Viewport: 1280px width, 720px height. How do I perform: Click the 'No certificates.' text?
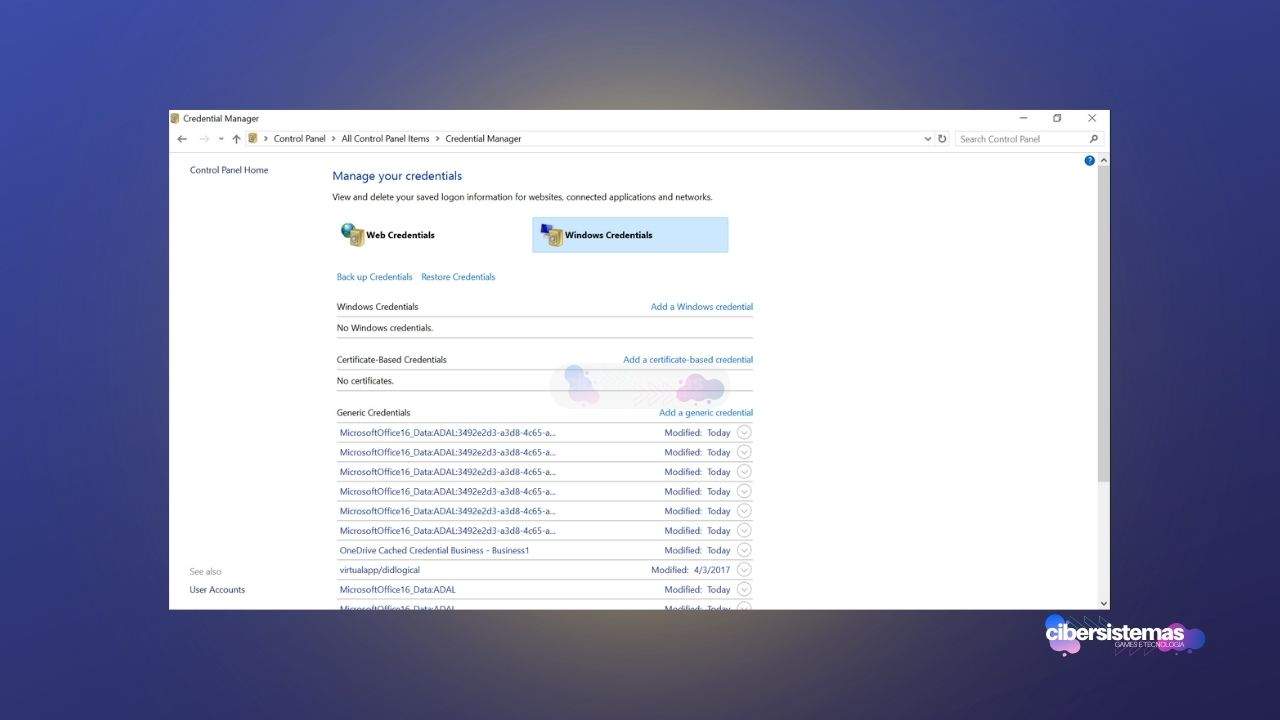point(365,381)
